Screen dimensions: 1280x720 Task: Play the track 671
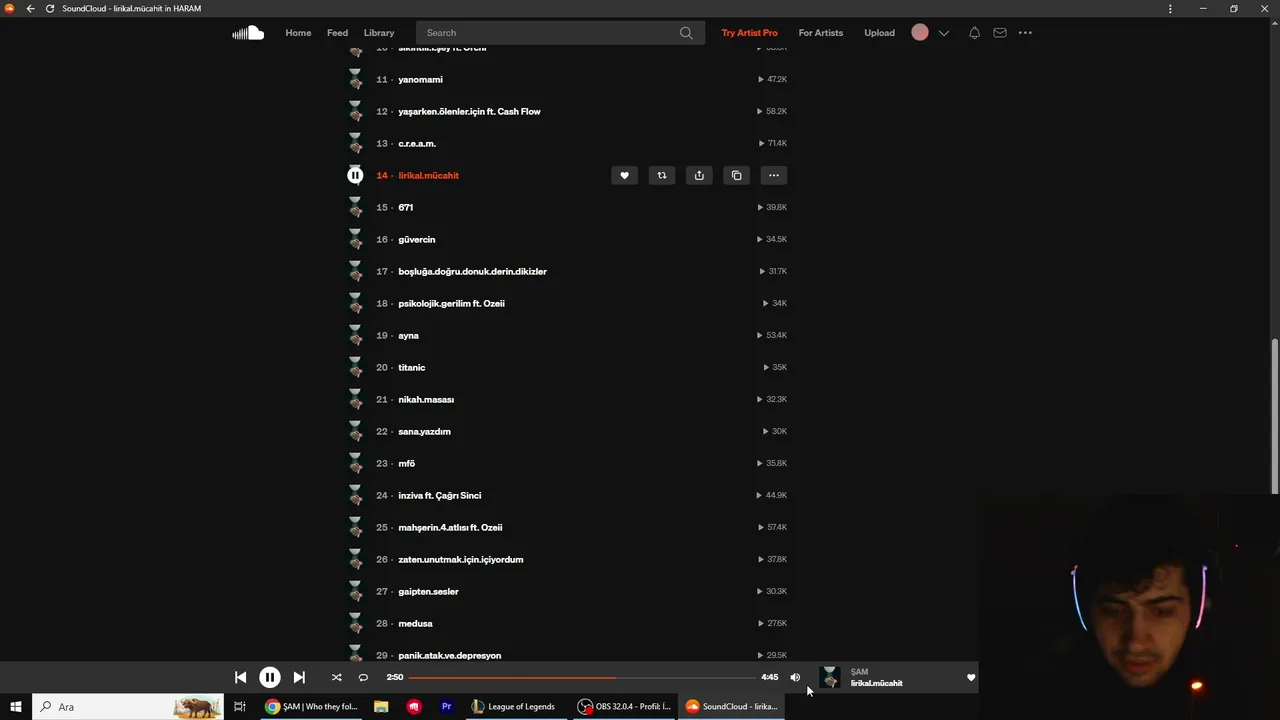point(405,207)
